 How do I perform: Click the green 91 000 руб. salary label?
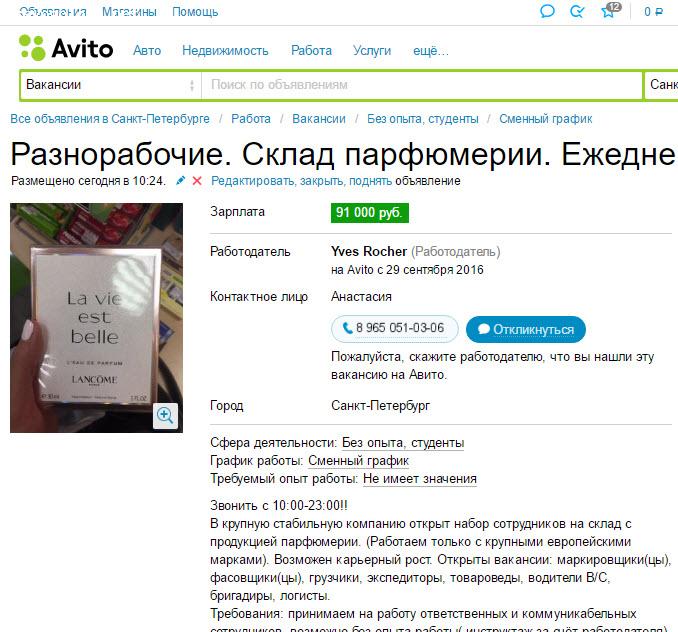[370, 213]
